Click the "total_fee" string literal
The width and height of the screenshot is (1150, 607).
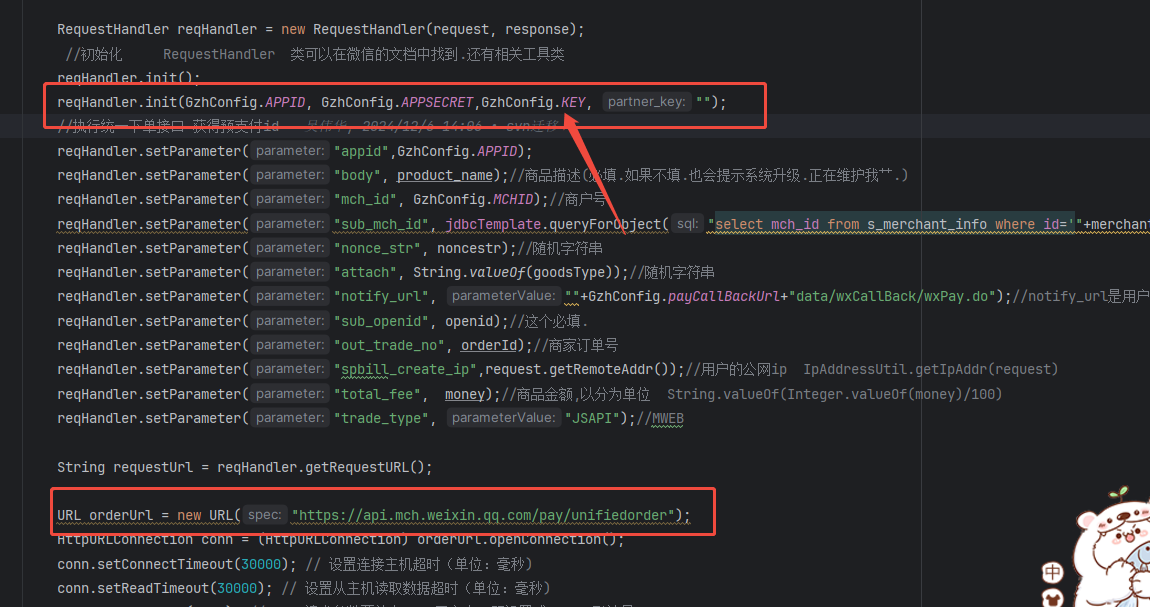click(x=377, y=394)
